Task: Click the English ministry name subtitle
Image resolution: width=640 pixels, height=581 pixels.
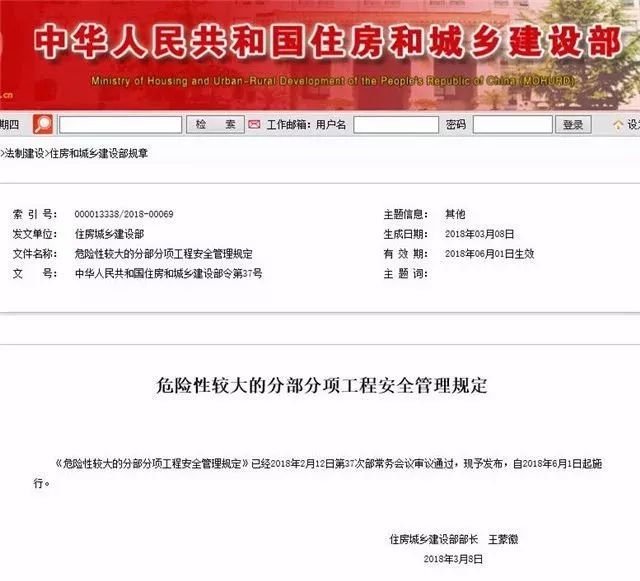Action: click(333, 81)
